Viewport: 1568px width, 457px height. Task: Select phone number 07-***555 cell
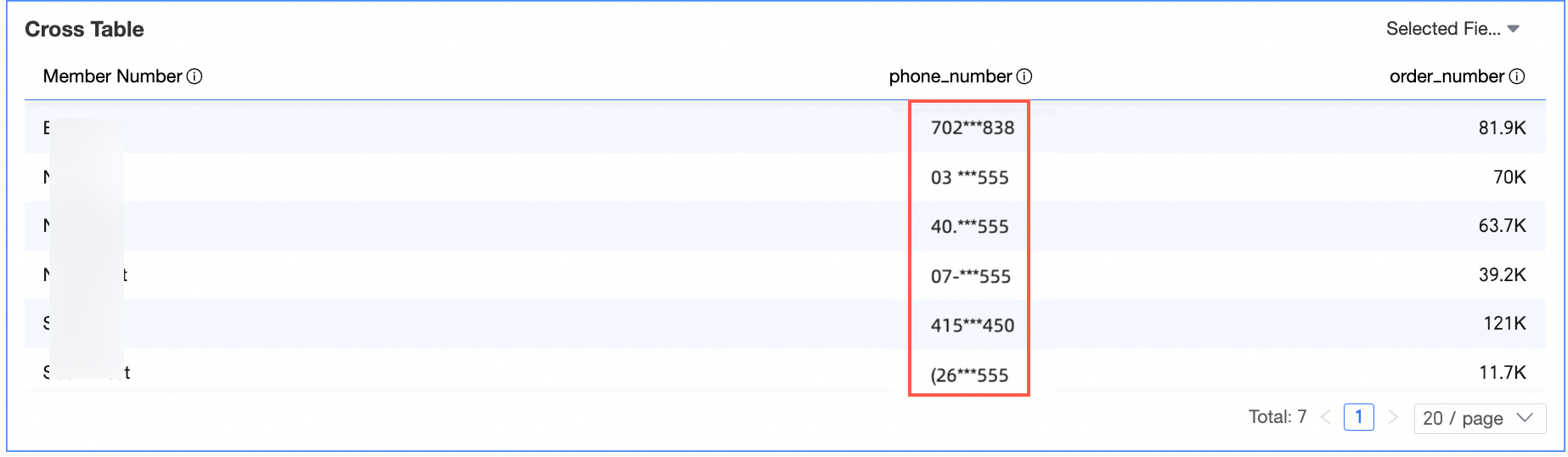pyautogui.click(x=971, y=276)
